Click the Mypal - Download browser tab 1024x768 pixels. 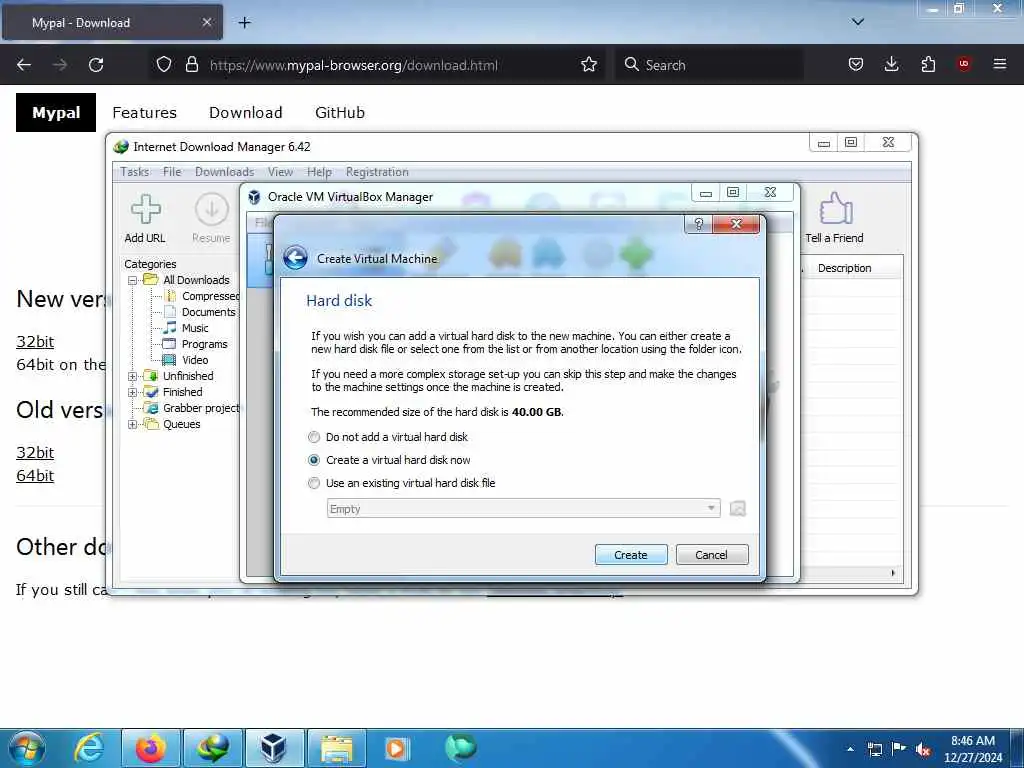coord(112,22)
